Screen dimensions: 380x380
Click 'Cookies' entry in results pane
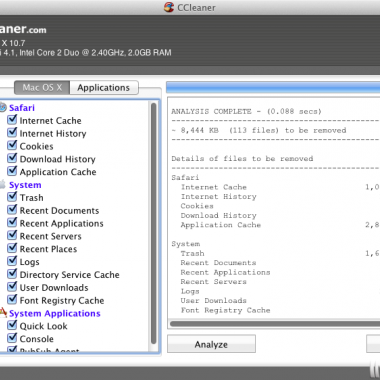pyautogui.click(x=197, y=206)
